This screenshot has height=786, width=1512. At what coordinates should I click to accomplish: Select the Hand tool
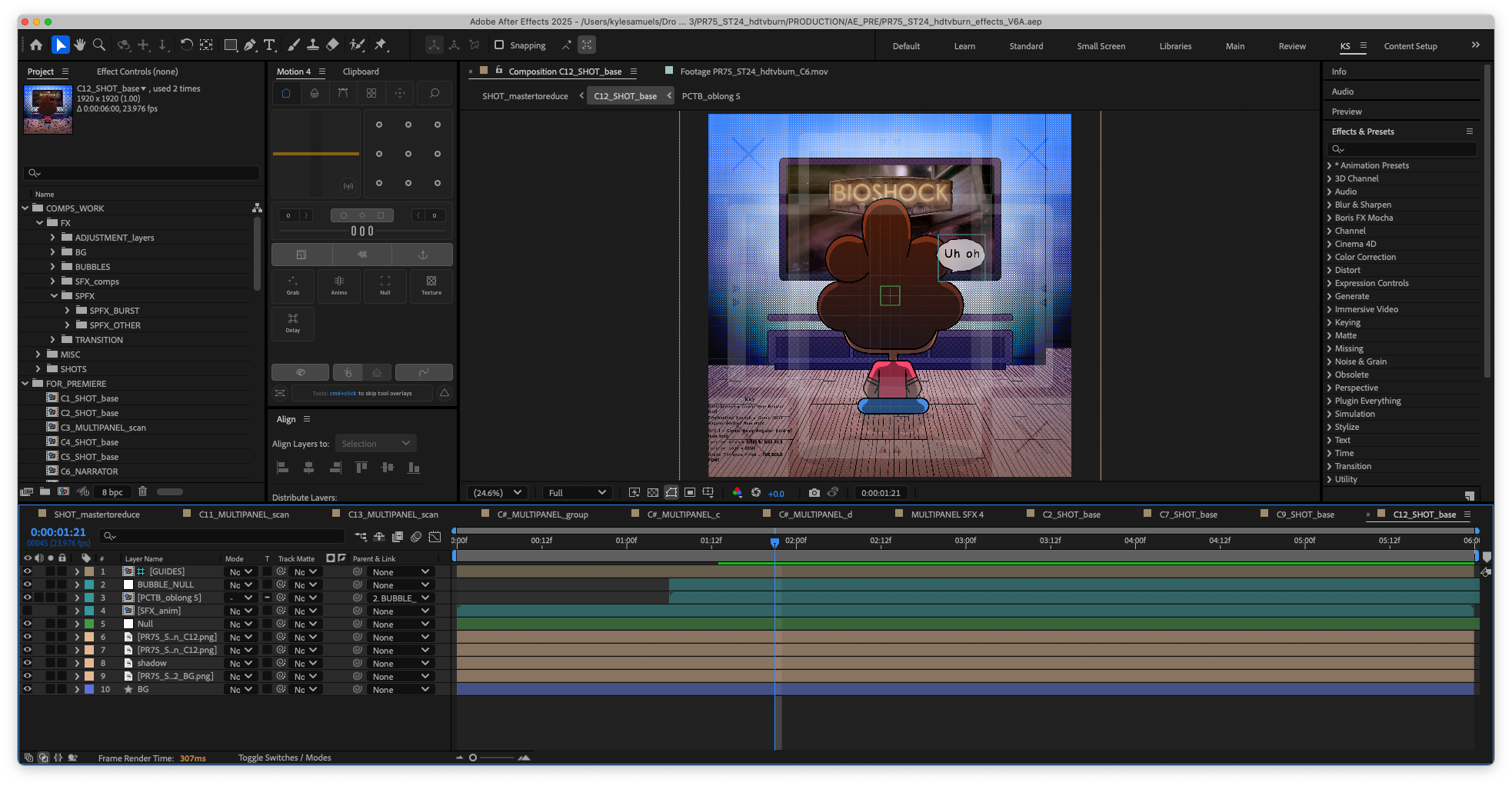(x=79, y=45)
